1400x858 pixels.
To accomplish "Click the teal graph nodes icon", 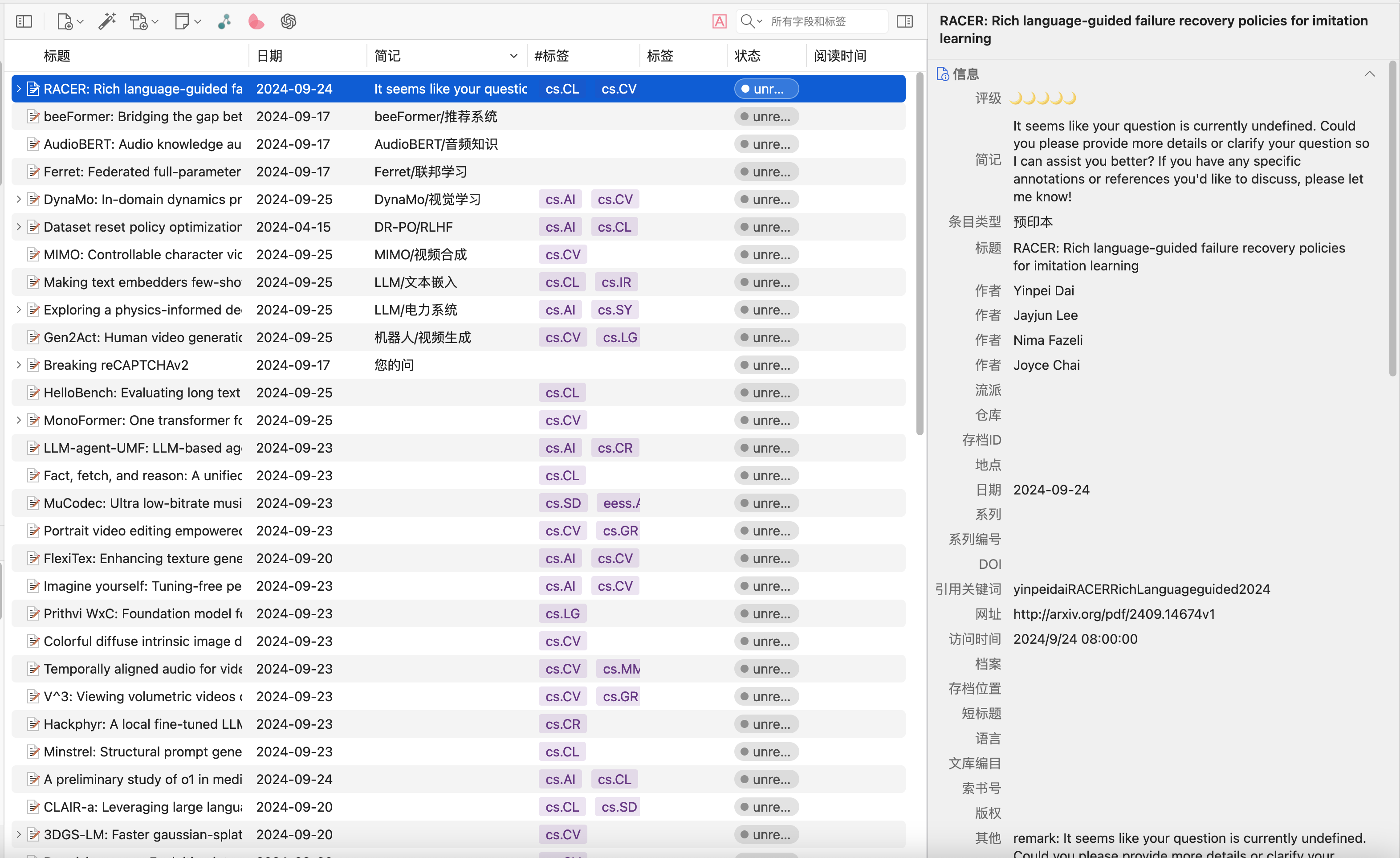I will 224,22.
